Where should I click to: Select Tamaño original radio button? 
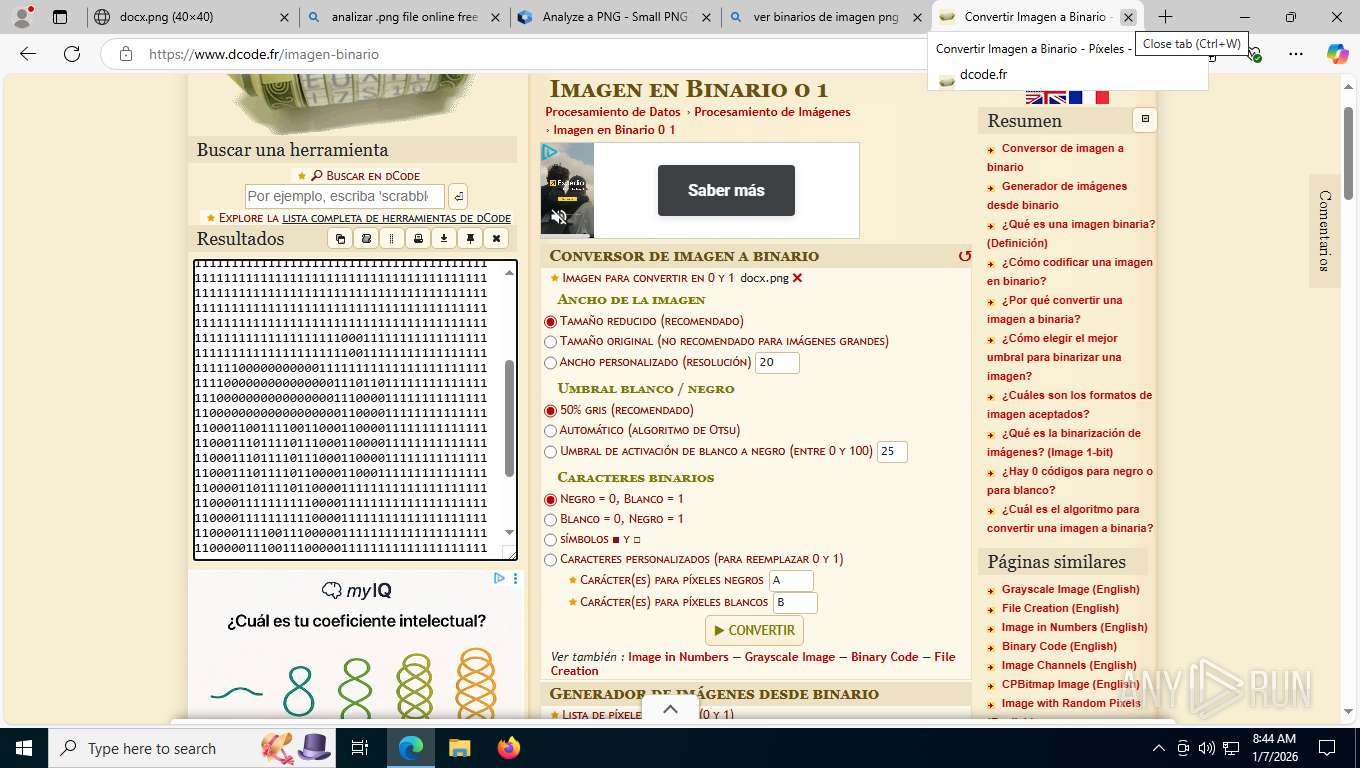pyautogui.click(x=550, y=342)
